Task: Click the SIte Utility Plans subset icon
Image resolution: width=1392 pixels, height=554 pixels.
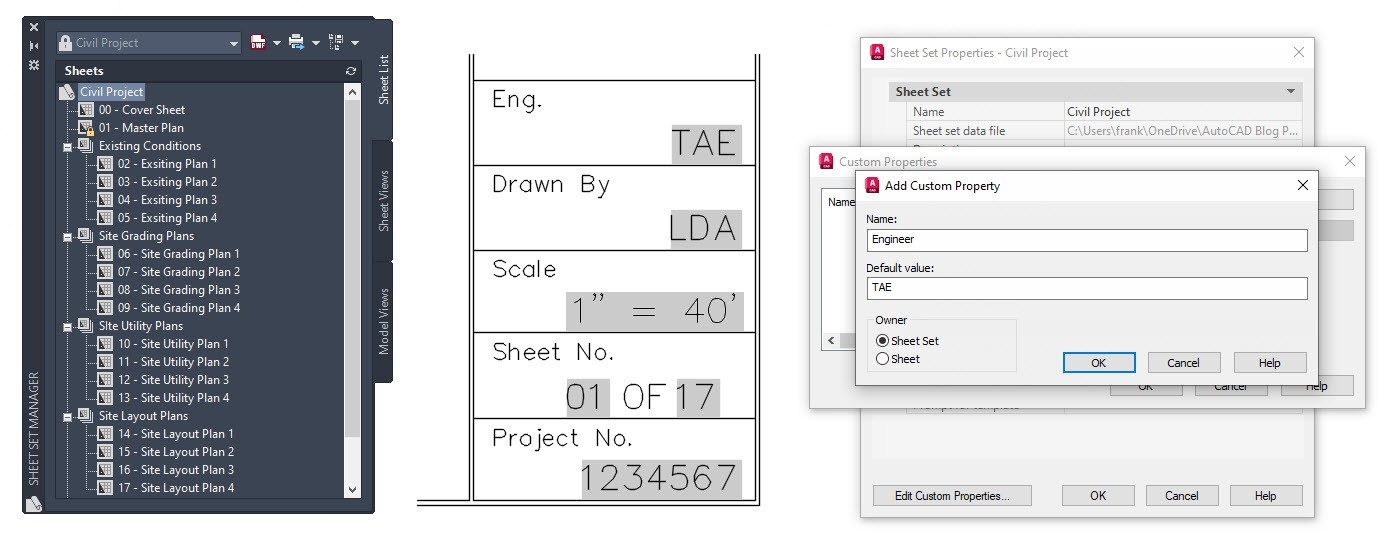Action: 86,326
